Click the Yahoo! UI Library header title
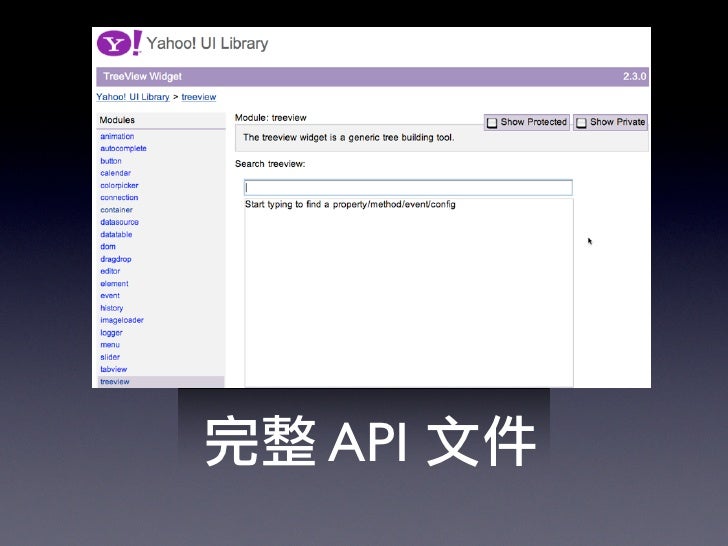The height and width of the screenshot is (546, 728). coord(208,43)
